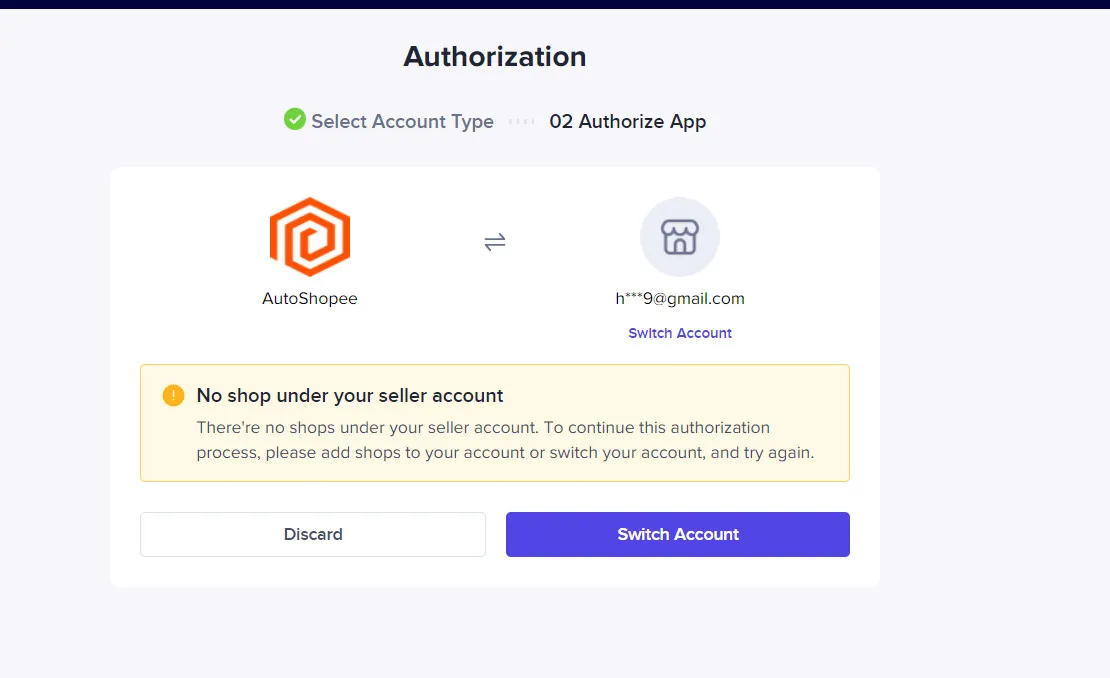
Task: Click the orange AutoShopee hexagon logo
Action: pos(309,237)
